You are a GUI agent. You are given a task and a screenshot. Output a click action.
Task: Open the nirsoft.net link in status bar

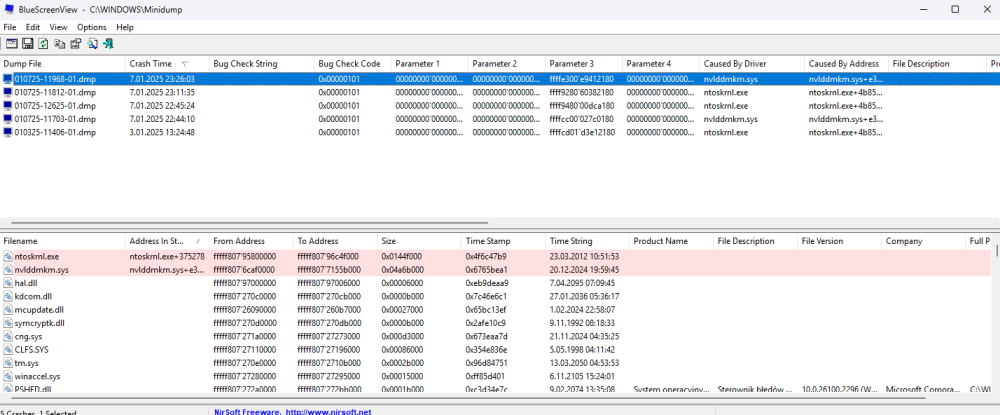click(328, 411)
